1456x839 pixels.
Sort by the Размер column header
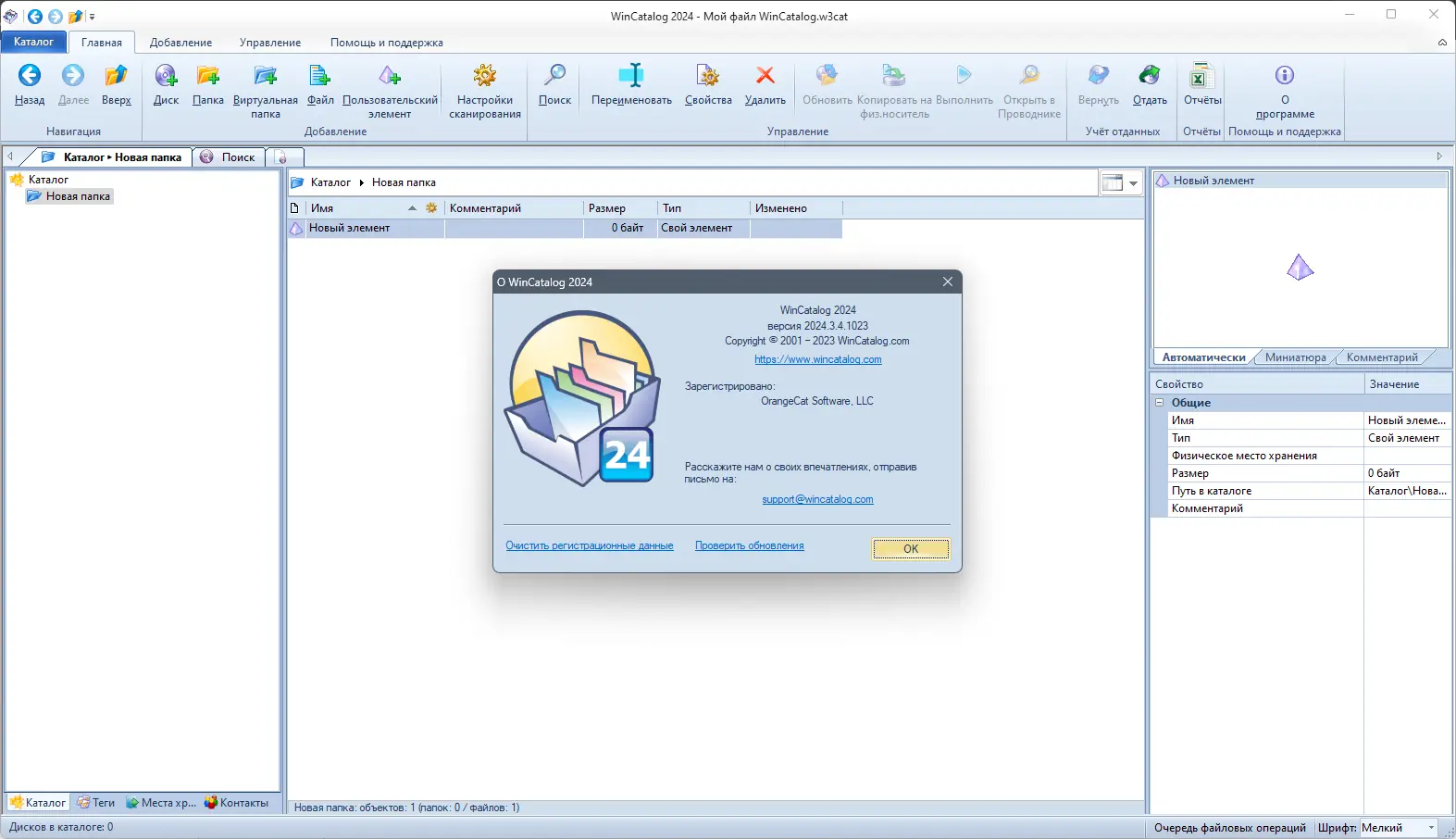click(620, 208)
